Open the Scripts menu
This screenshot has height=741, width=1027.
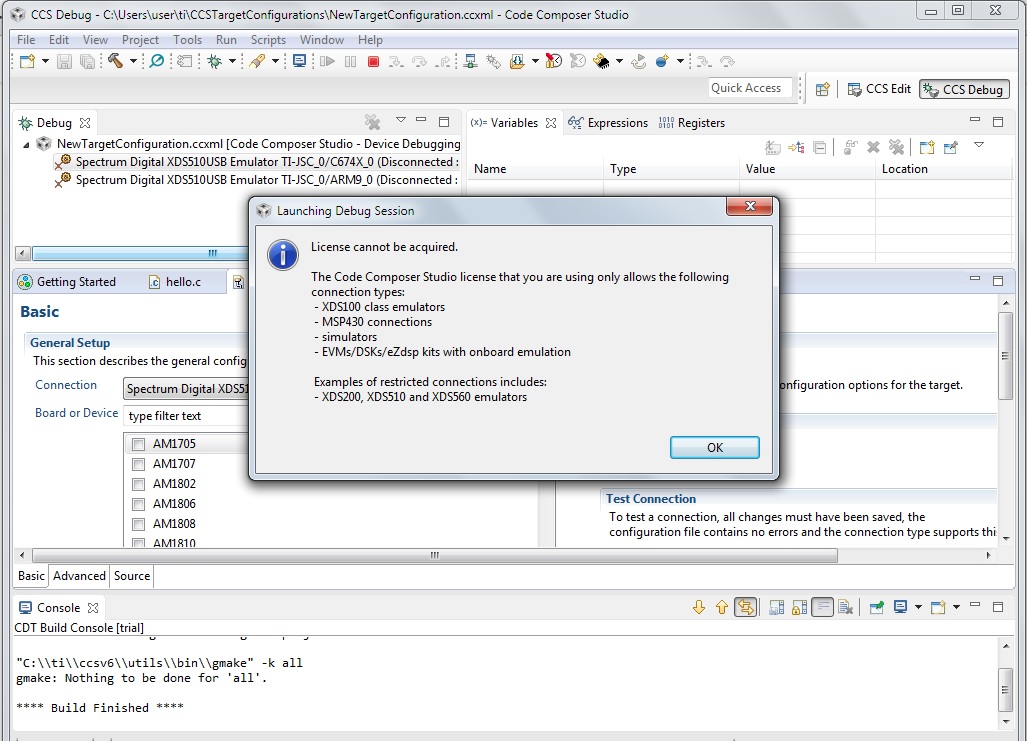[x=268, y=39]
